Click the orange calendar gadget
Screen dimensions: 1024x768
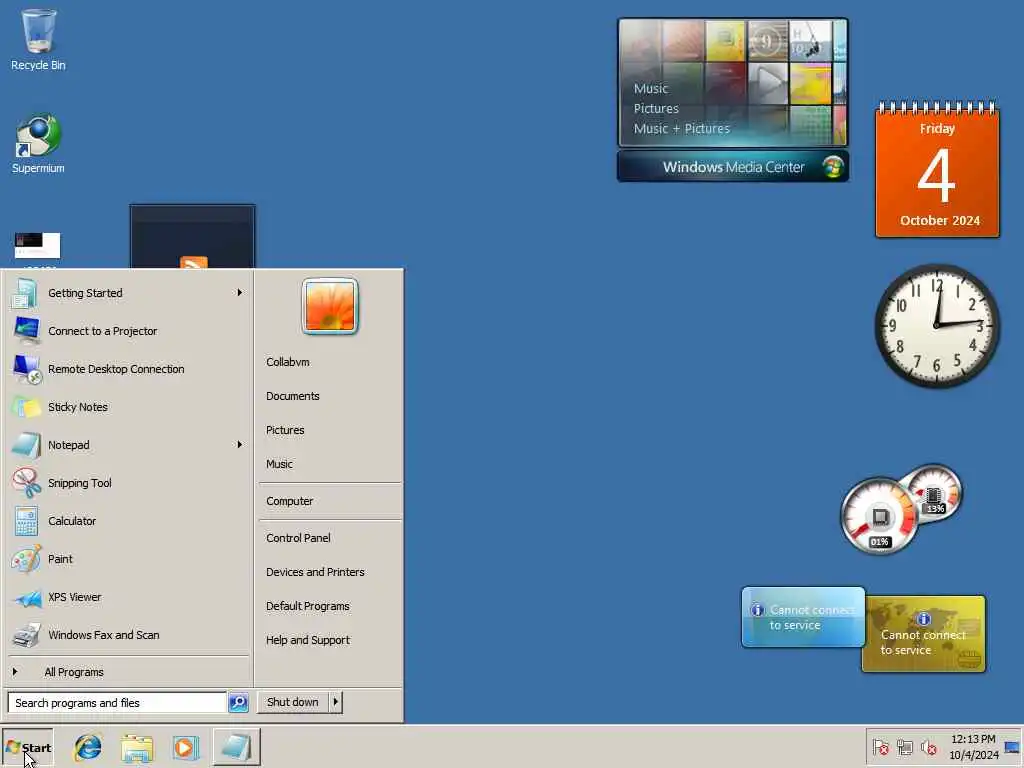pos(937,170)
